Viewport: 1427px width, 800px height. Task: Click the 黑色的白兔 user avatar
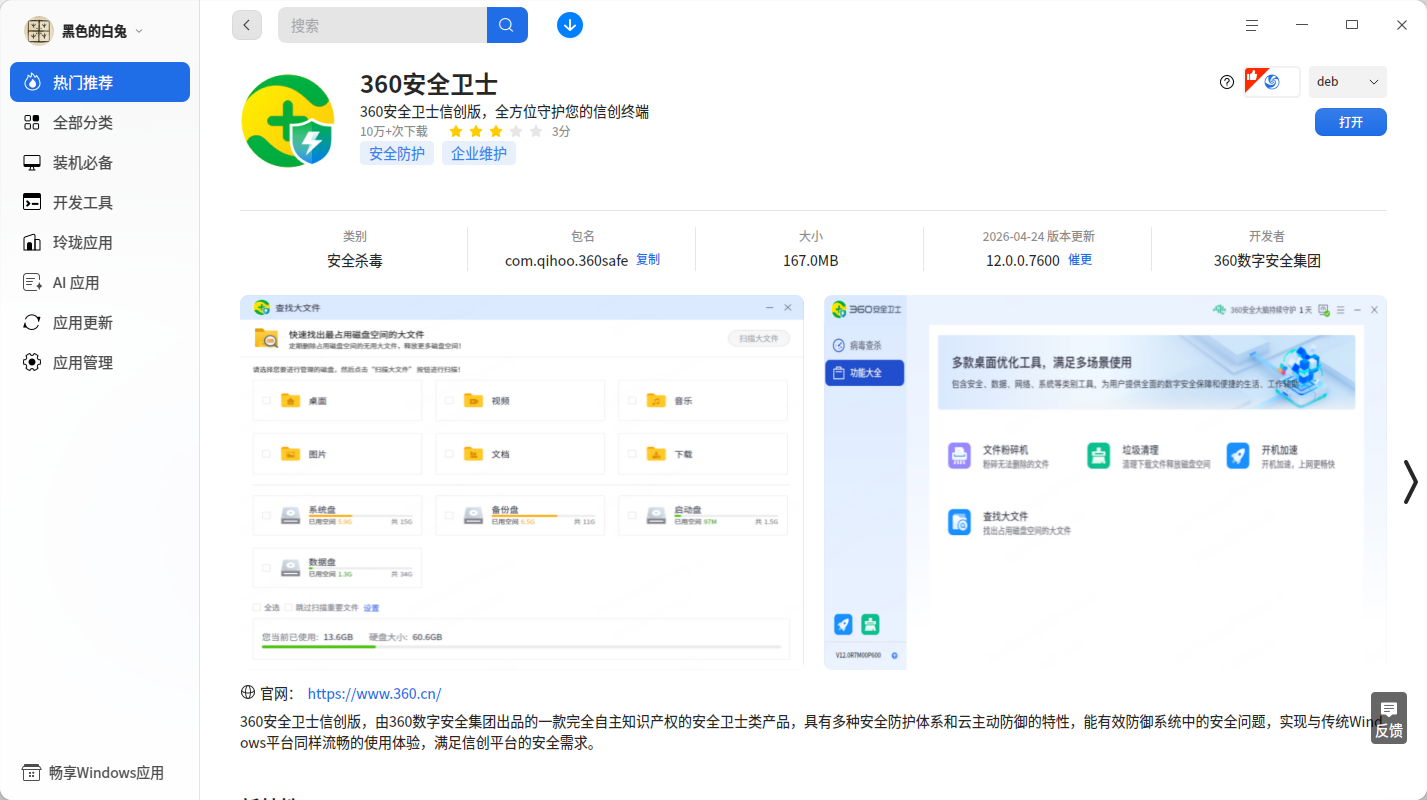pos(38,31)
